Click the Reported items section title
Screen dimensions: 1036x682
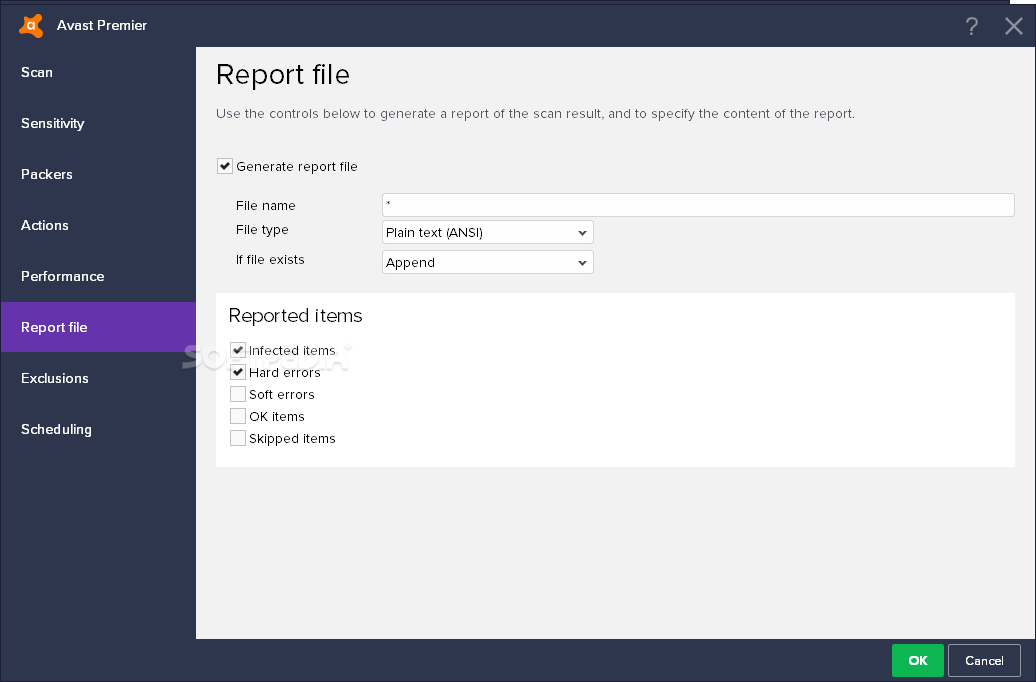(295, 316)
